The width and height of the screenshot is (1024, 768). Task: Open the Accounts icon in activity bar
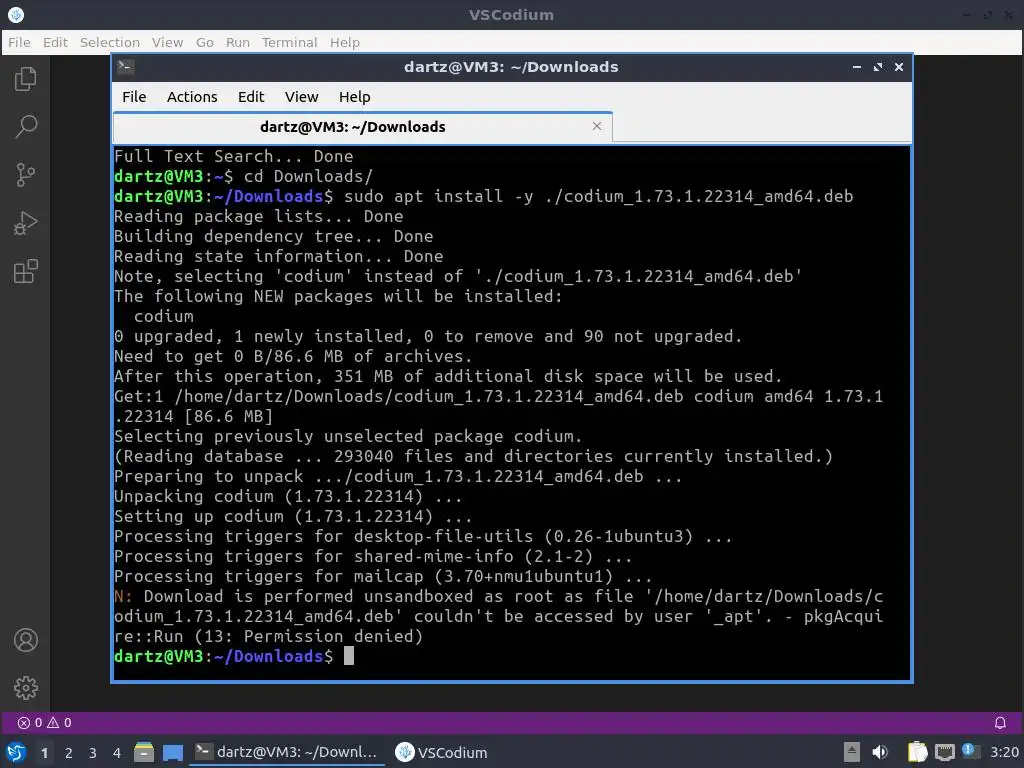(25, 640)
